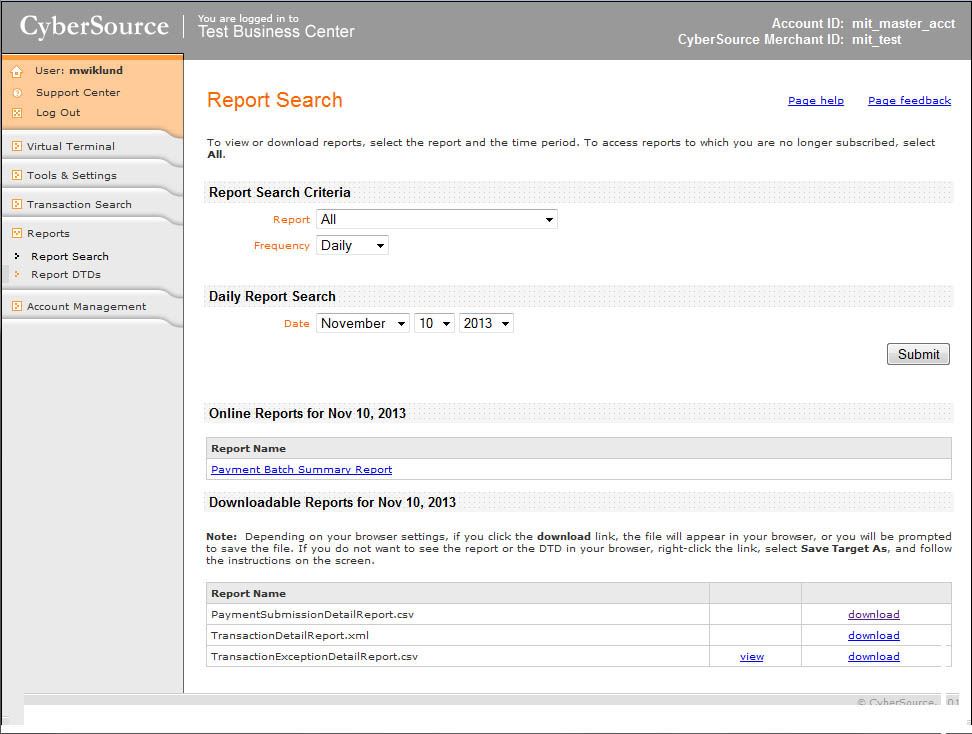Screen dimensions: 972x734
Task: View the TransactionExceptionDetailReport.csv report
Action: [x=751, y=656]
